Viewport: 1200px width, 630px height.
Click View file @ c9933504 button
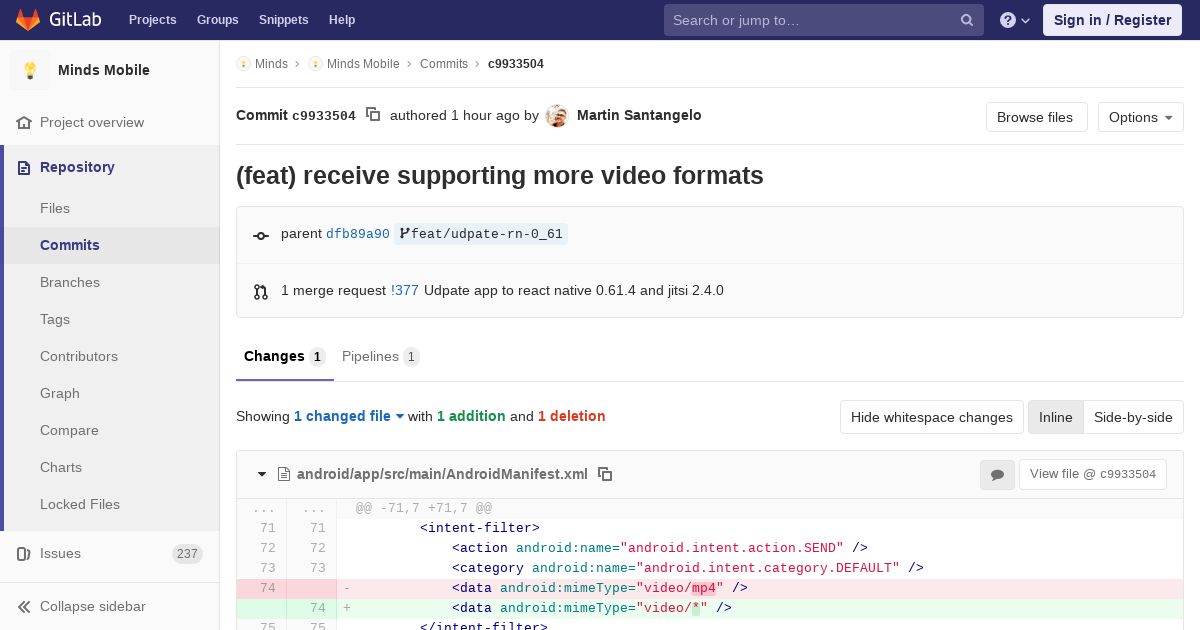1092,474
